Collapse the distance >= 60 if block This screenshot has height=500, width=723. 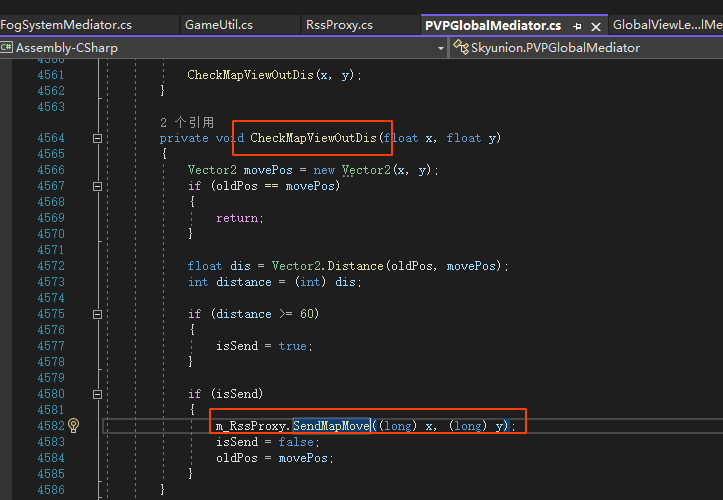click(97, 314)
